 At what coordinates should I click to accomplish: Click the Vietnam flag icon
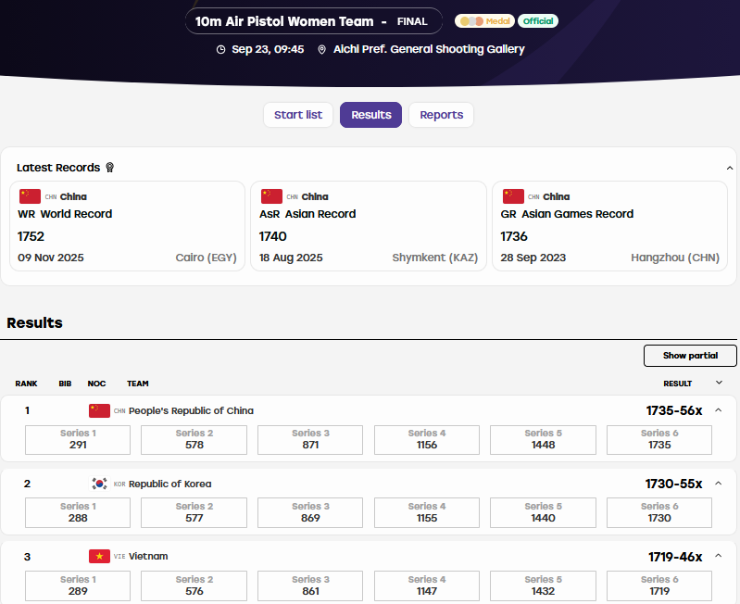[99, 556]
